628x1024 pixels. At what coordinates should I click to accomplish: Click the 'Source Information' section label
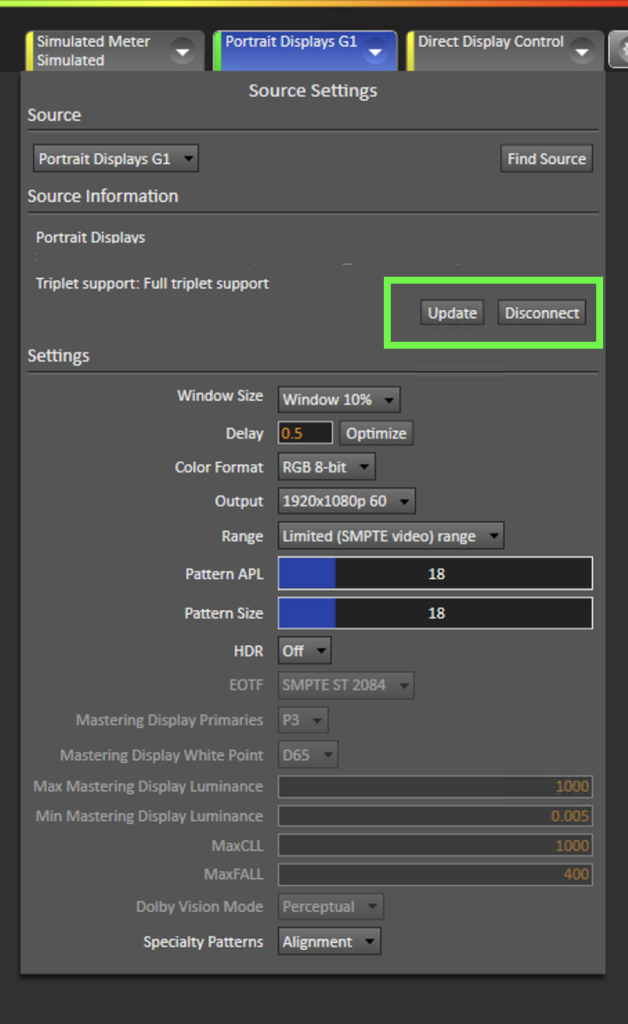pyautogui.click(x=102, y=196)
